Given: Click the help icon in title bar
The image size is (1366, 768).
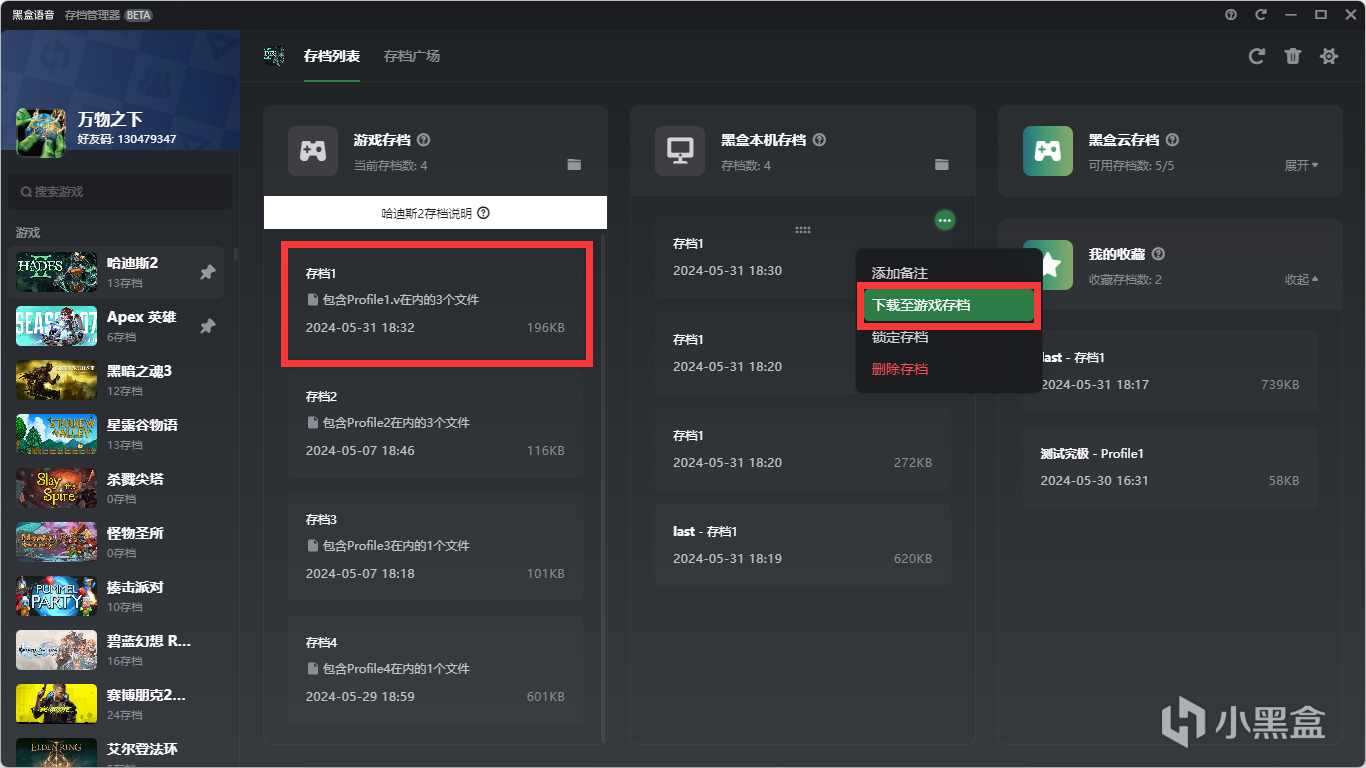Looking at the screenshot, I should [1231, 15].
